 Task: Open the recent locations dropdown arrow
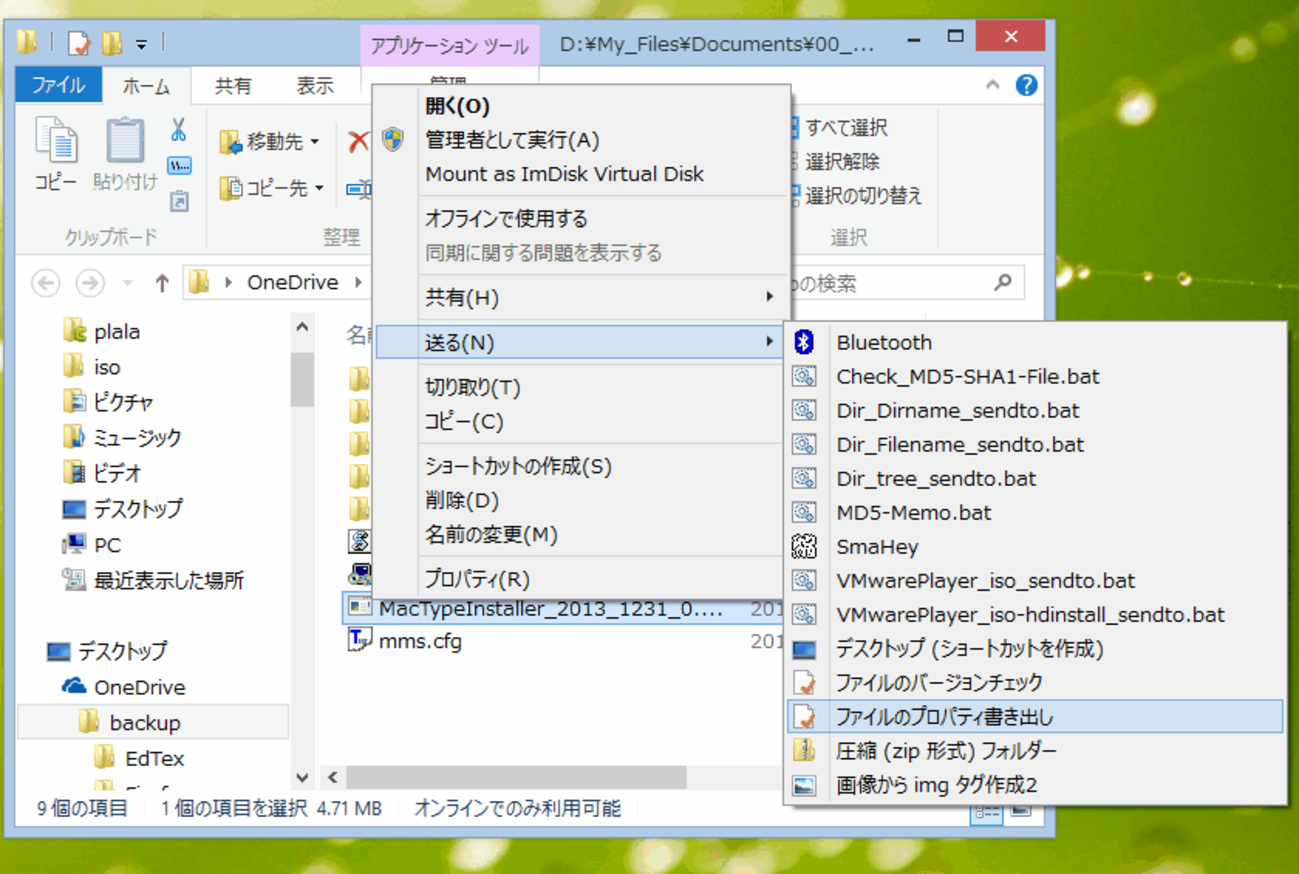(x=127, y=284)
